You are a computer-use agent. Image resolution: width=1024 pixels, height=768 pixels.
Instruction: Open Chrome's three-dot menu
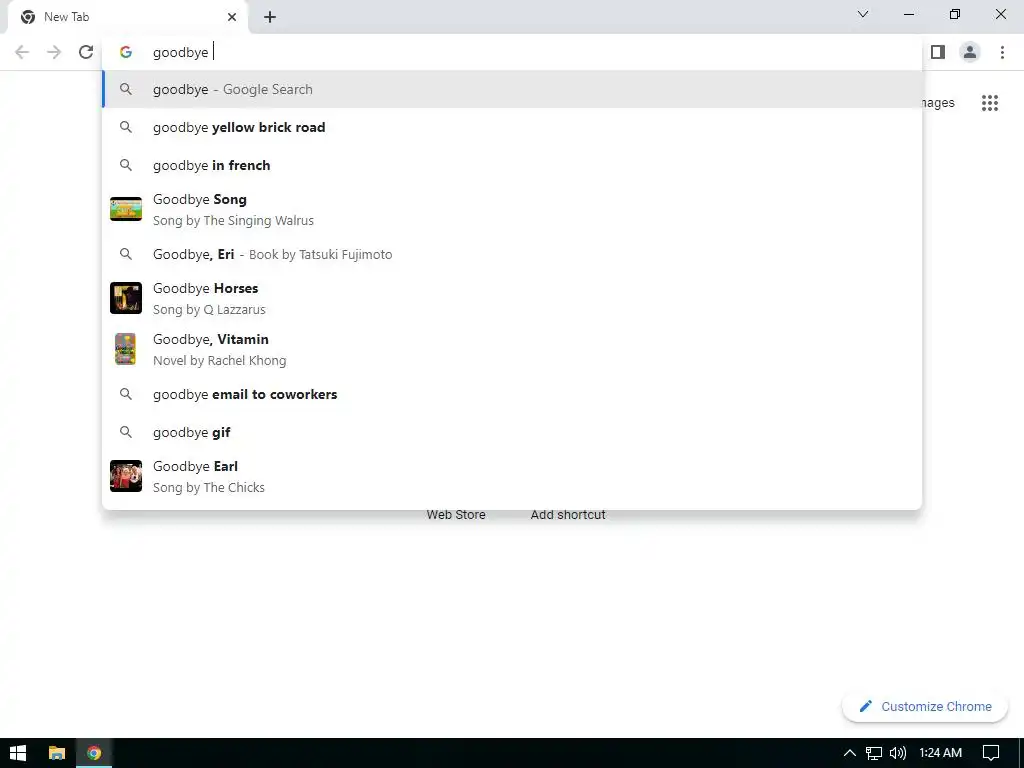[x=1002, y=52]
